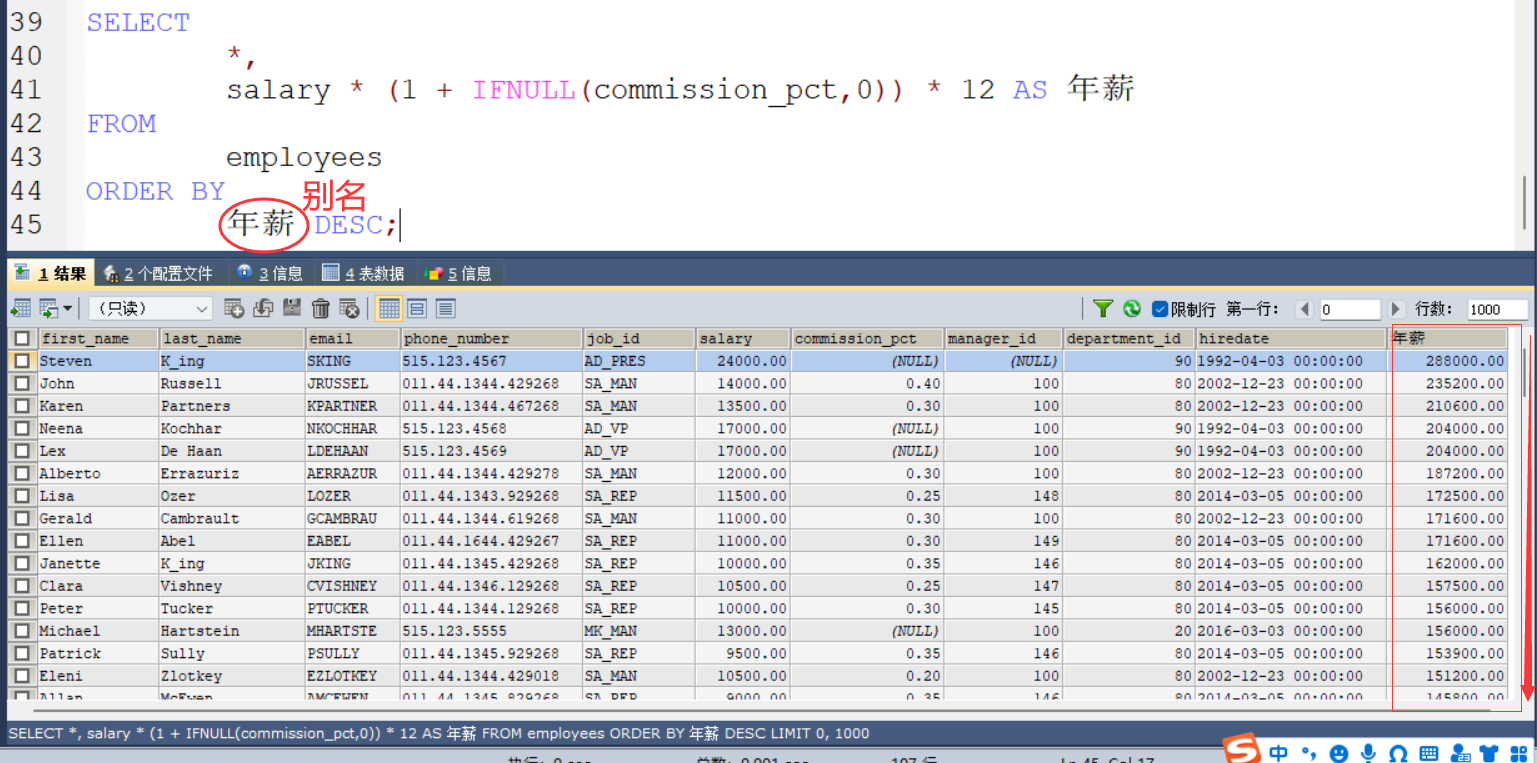Click the IME user account icon

[1460, 753]
